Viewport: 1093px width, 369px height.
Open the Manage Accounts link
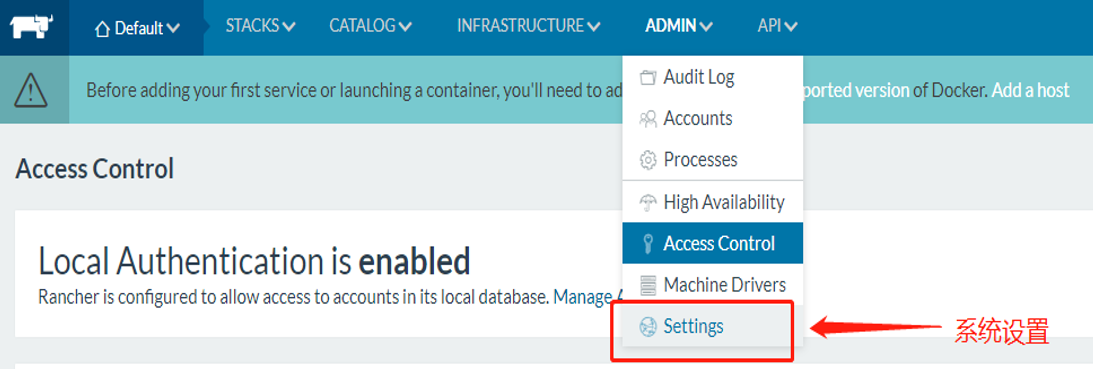click(588, 297)
